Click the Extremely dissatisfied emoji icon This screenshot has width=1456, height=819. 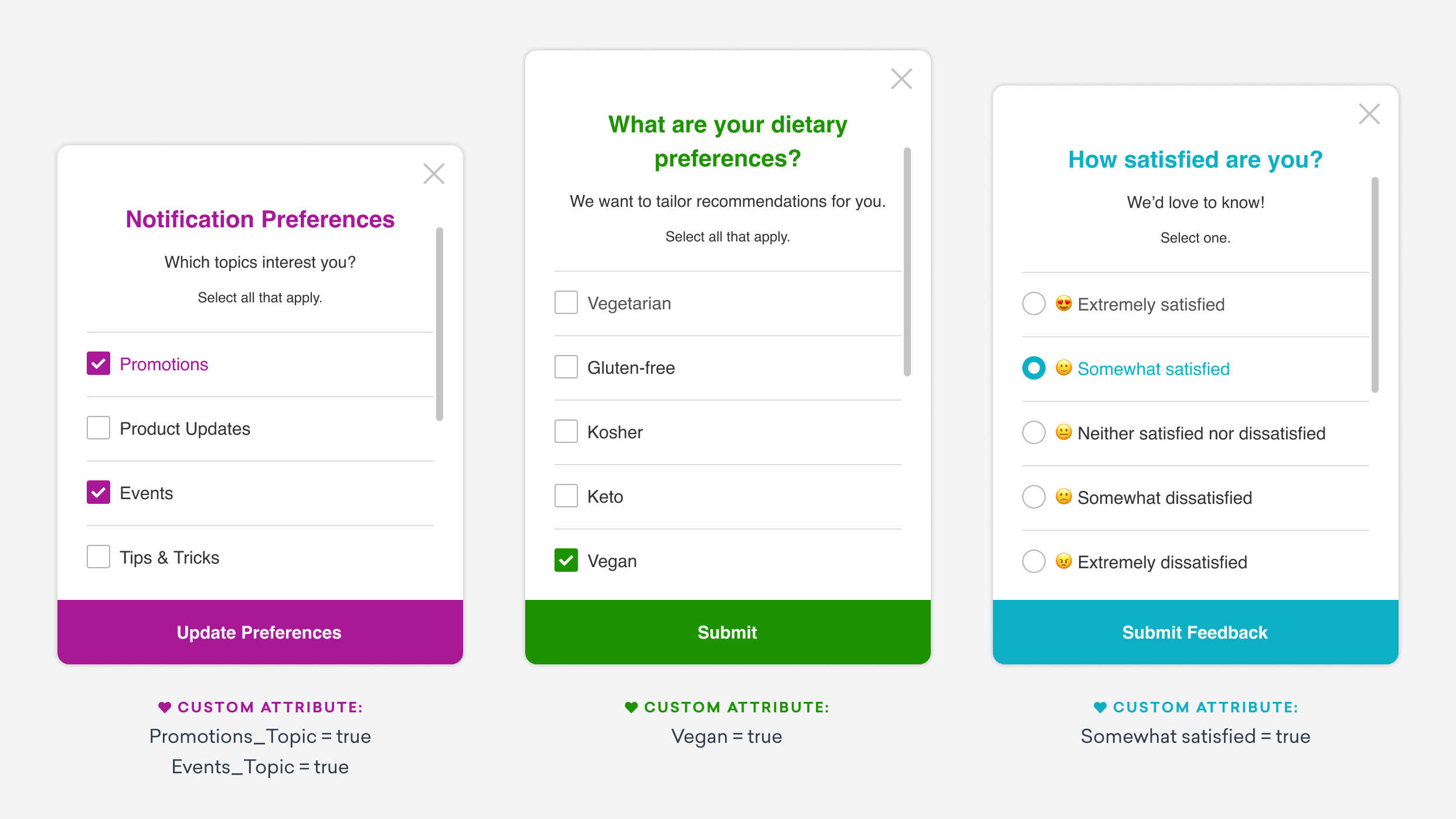pos(1064,562)
